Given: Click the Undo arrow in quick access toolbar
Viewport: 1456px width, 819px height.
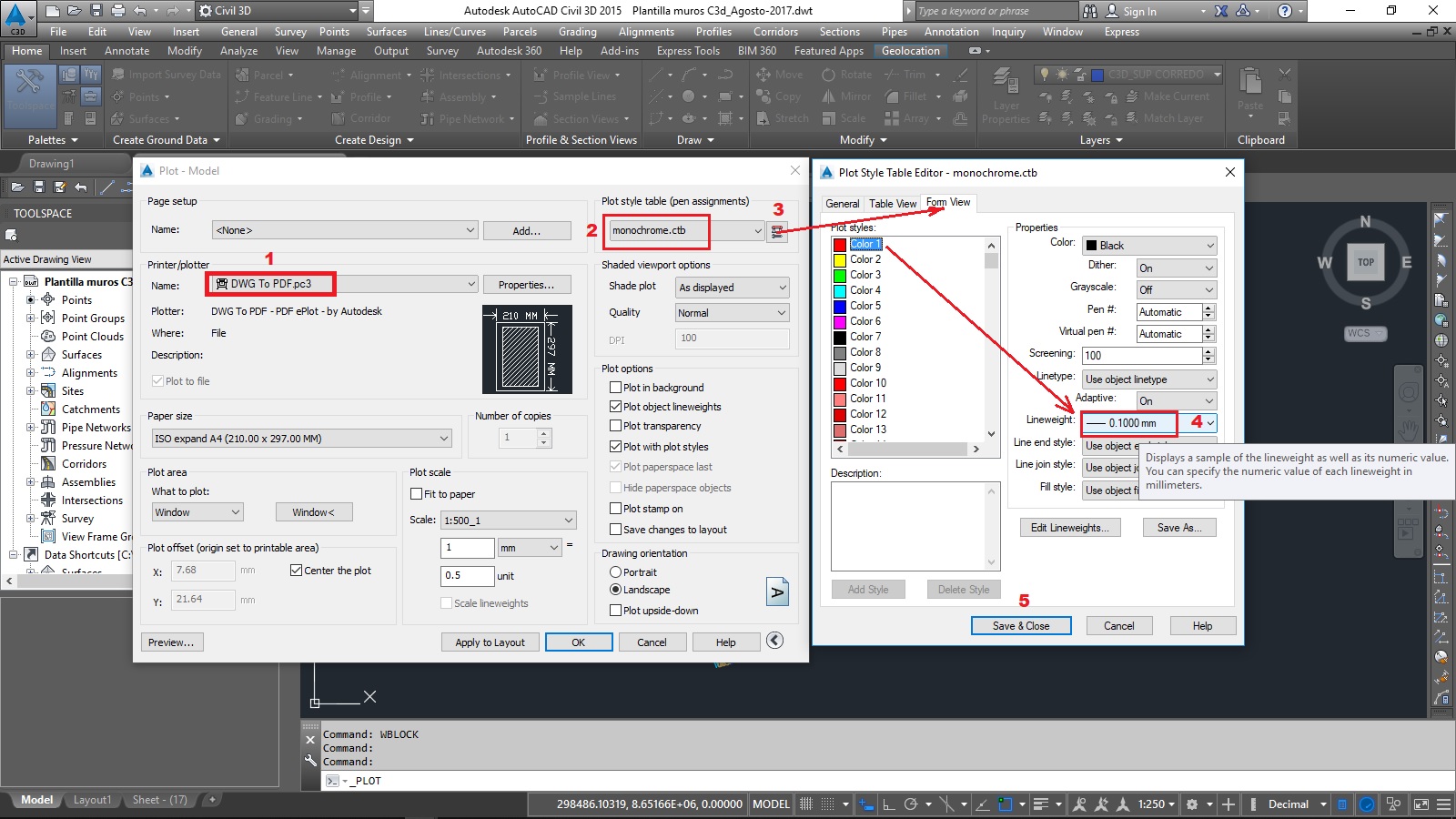Looking at the screenshot, I should click(x=139, y=11).
